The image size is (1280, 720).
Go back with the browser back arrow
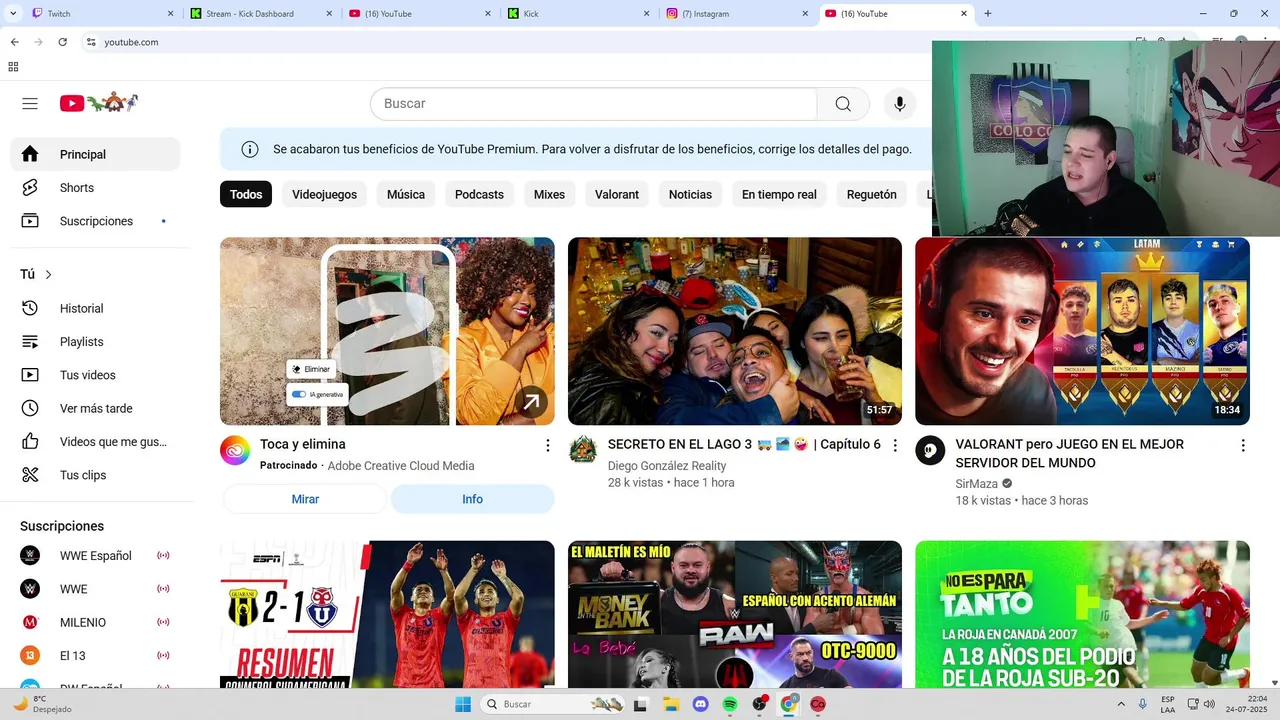(14, 42)
